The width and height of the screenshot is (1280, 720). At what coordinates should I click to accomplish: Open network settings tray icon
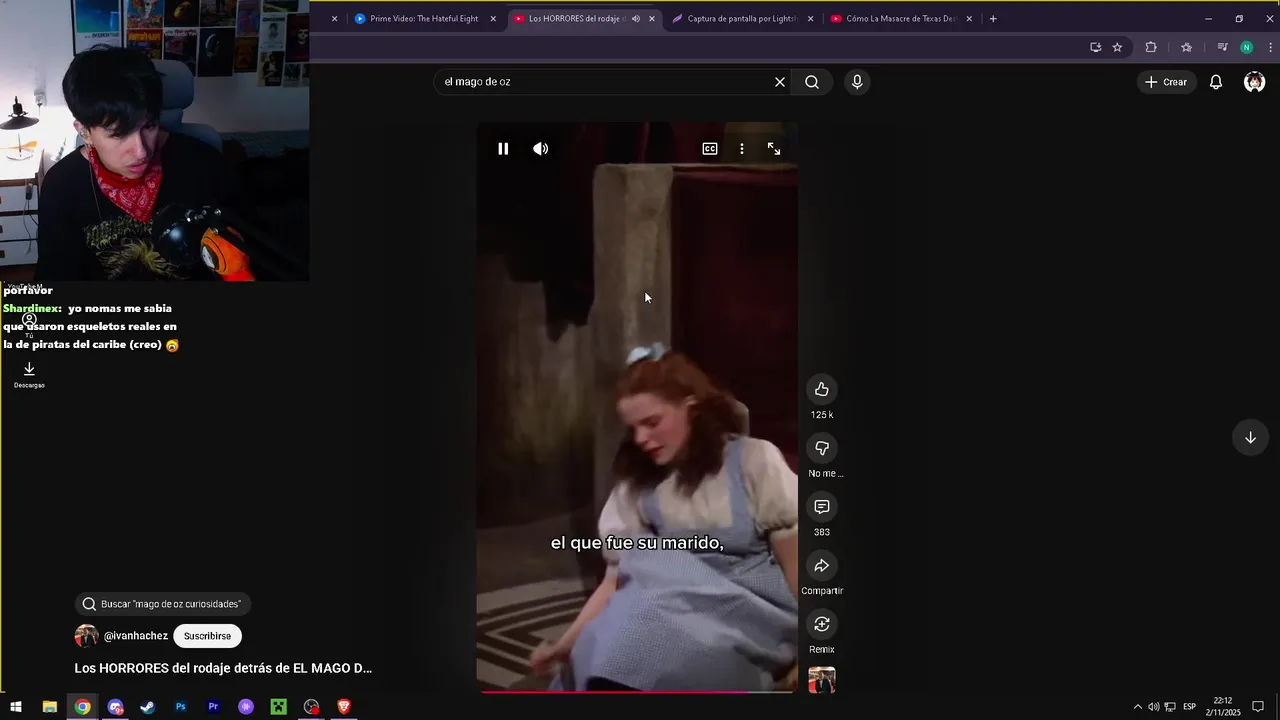1170,707
